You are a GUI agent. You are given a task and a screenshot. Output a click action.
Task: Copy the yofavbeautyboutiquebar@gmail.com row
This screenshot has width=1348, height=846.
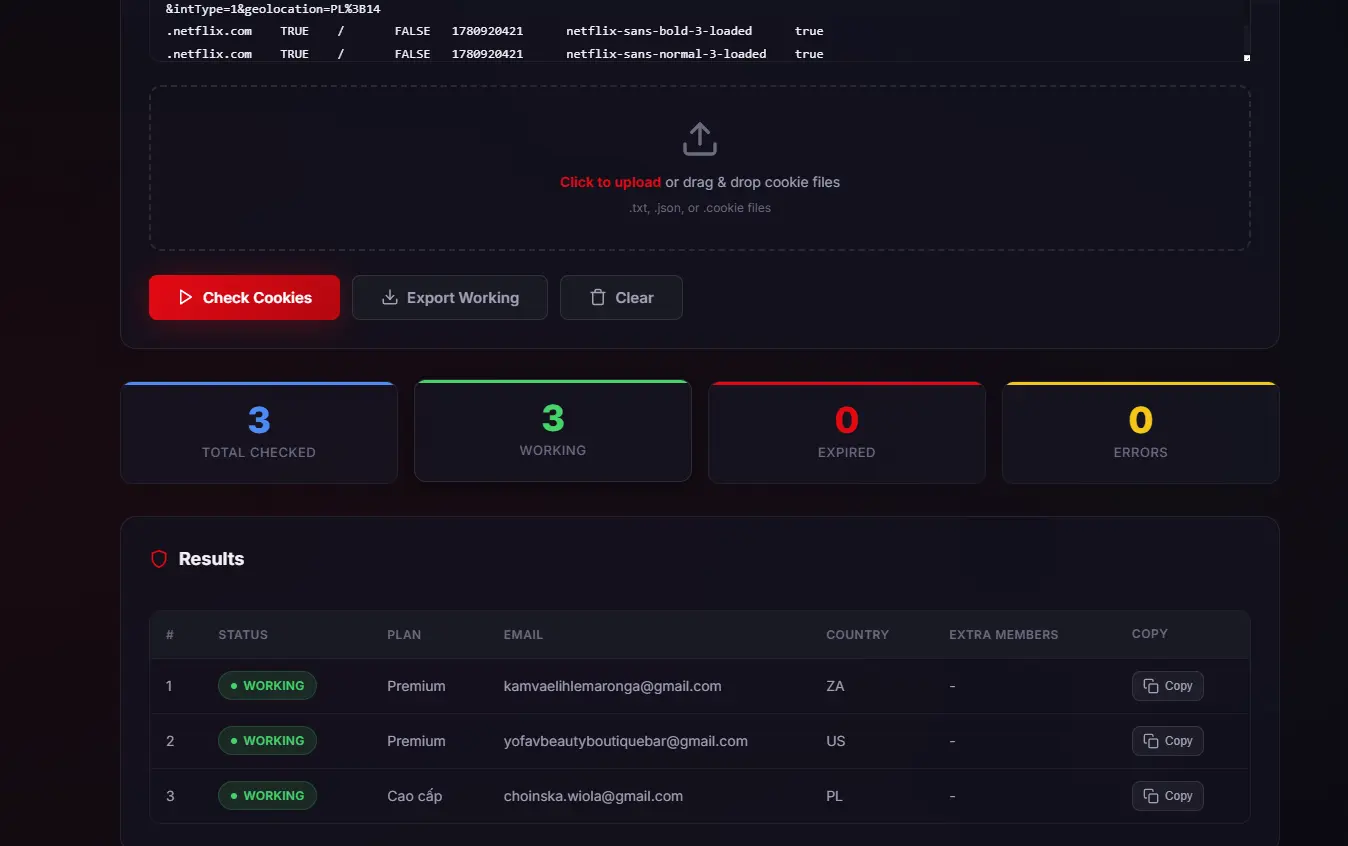pyautogui.click(x=1168, y=741)
